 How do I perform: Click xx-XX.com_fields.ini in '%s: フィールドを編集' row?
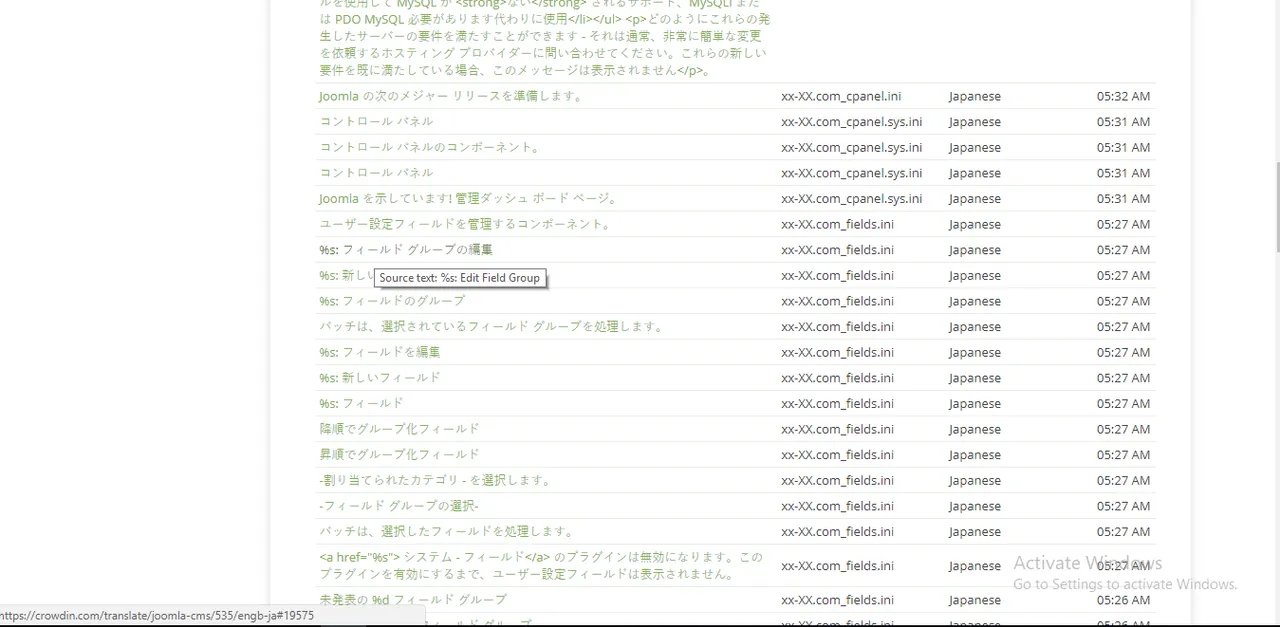click(x=838, y=352)
